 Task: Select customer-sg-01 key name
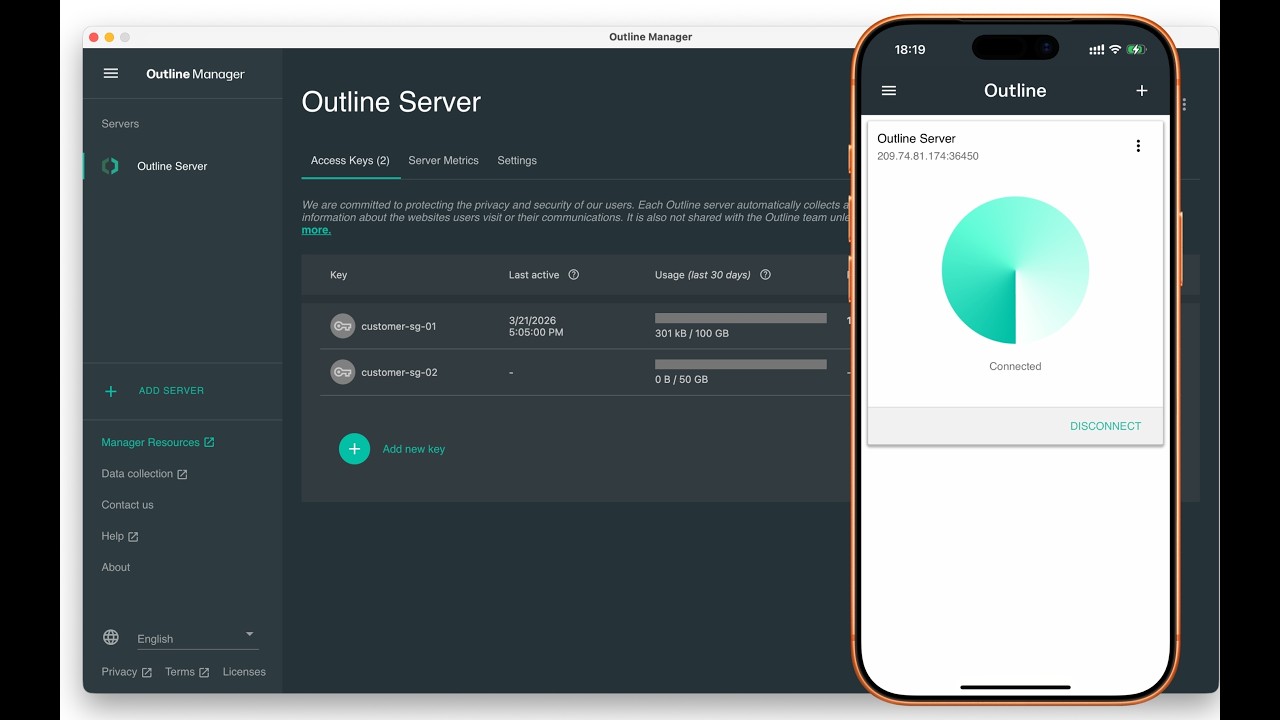pos(399,326)
